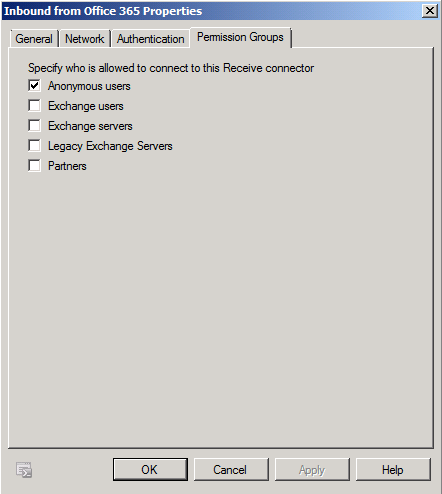Click the Cancel button
Screen dimensions: 442x494
coord(231,469)
